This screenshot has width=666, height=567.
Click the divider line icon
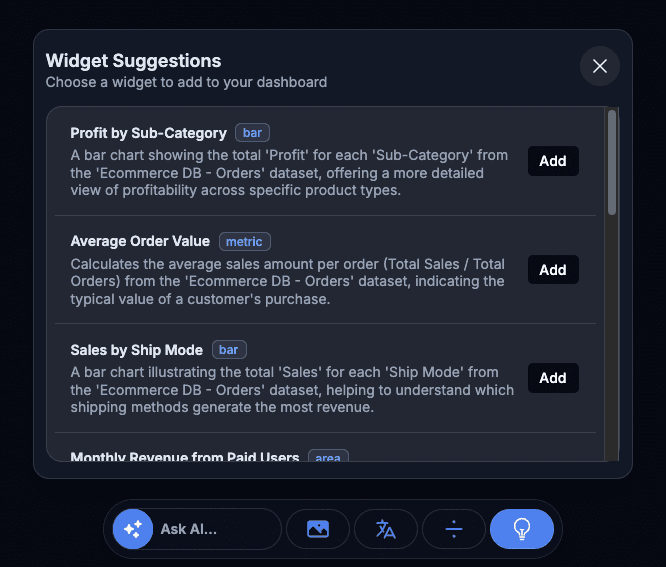tap(454, 529)
